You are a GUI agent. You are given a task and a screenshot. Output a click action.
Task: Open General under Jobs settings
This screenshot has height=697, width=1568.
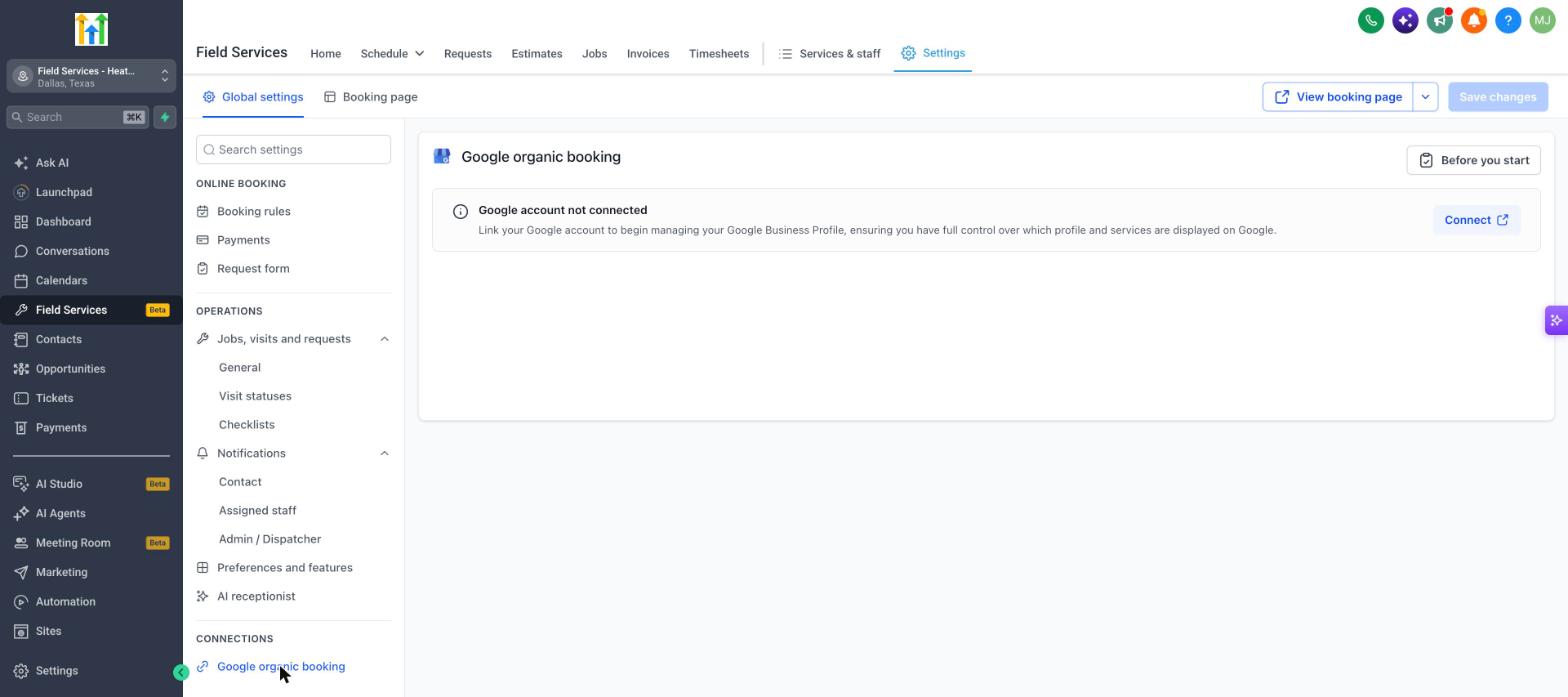click(240, 368)
